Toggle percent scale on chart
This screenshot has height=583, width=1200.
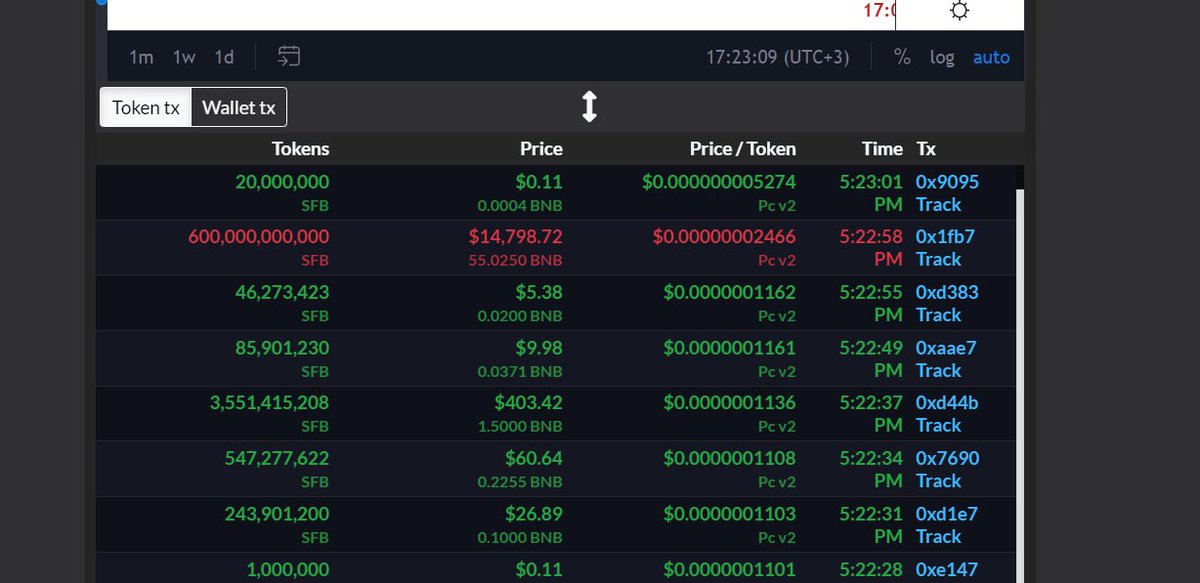pos(902,57)
